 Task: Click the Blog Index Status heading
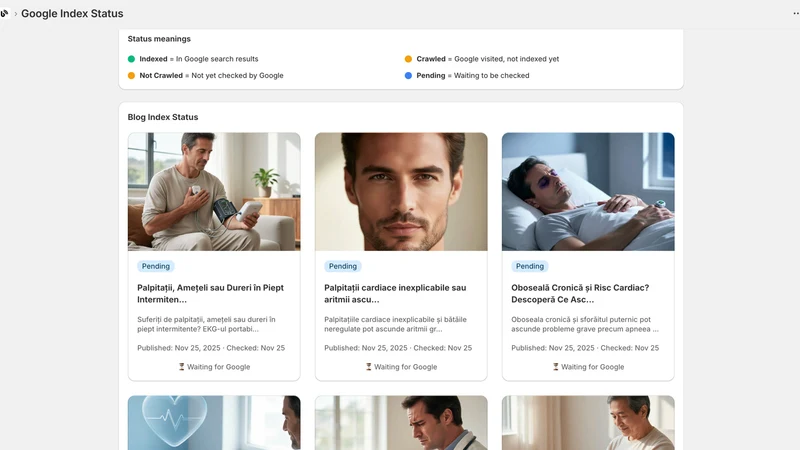click(x=163, y=117)
